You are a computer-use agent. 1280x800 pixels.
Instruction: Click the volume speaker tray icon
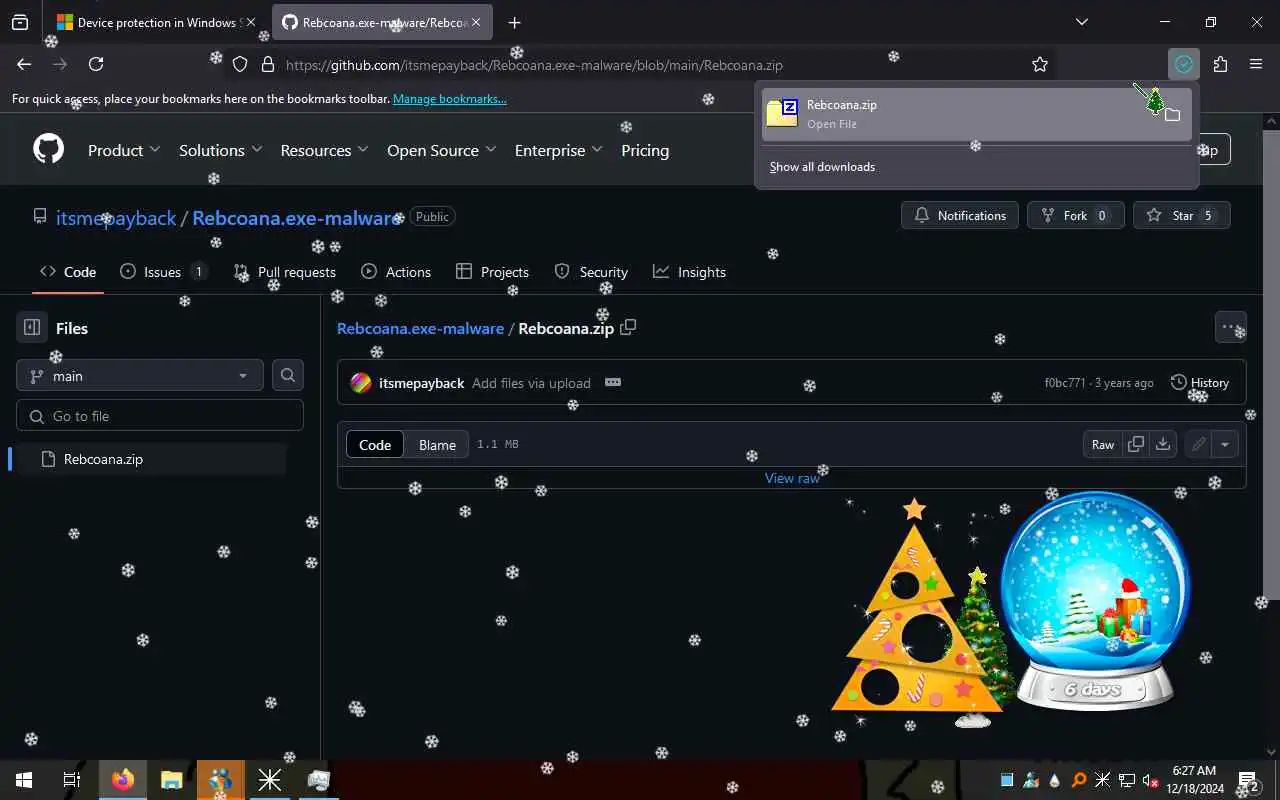click(x=1150, y=780)
